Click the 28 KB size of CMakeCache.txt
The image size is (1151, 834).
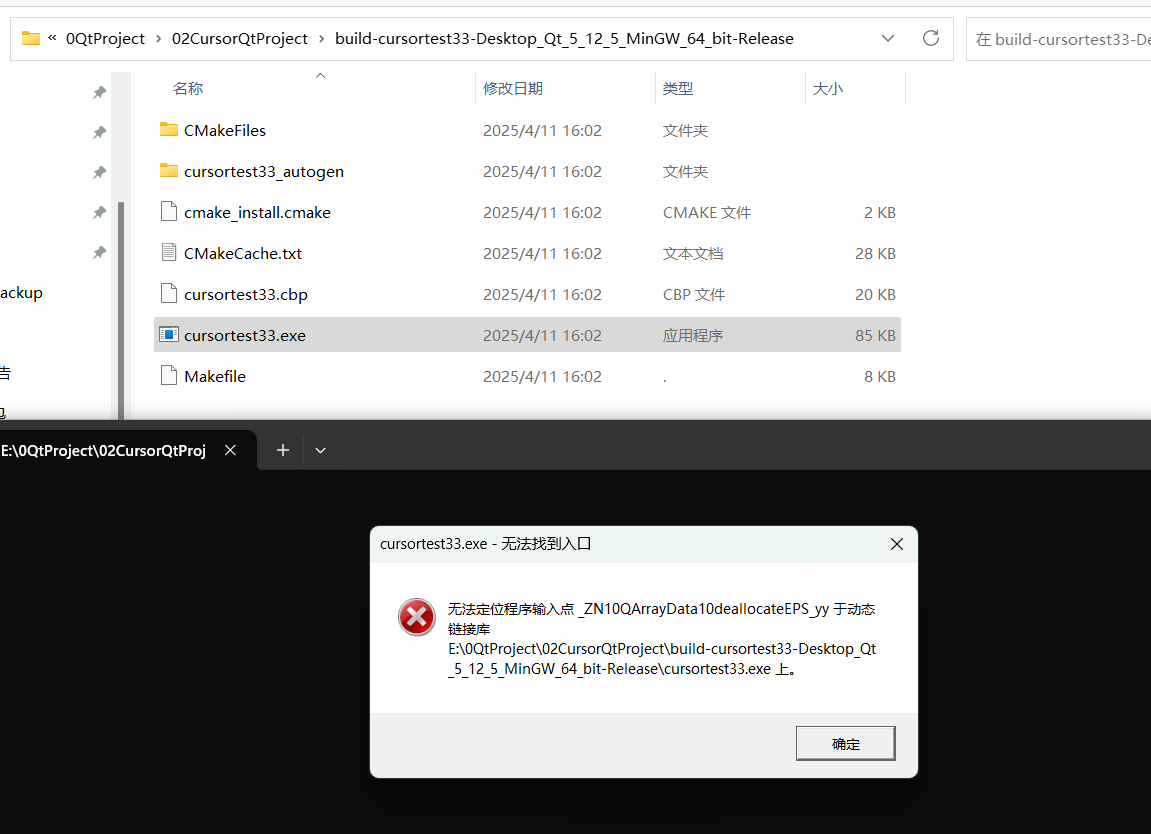pyautogui.click(x=875, y=253)
